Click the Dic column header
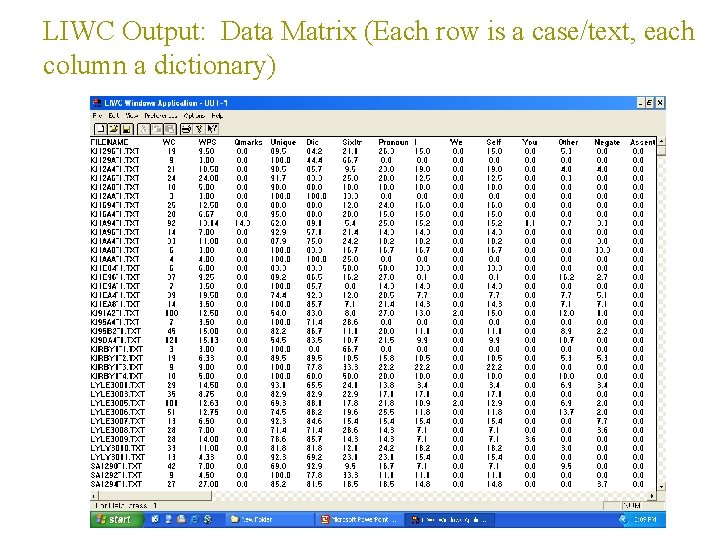The height and width of the screenshot is (540, 720). tap(312, 142)
